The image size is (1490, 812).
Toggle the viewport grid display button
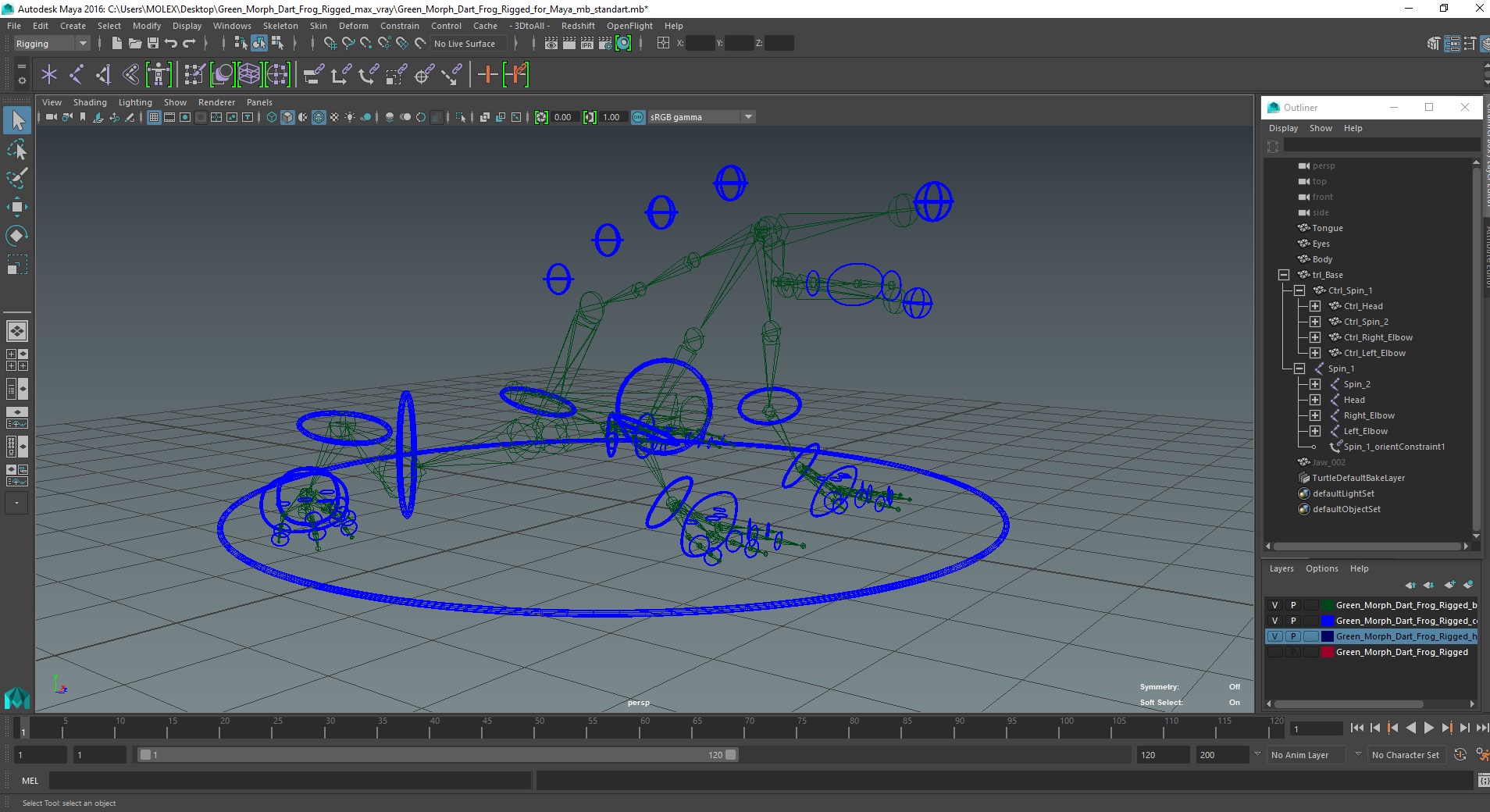click(154, 117)
